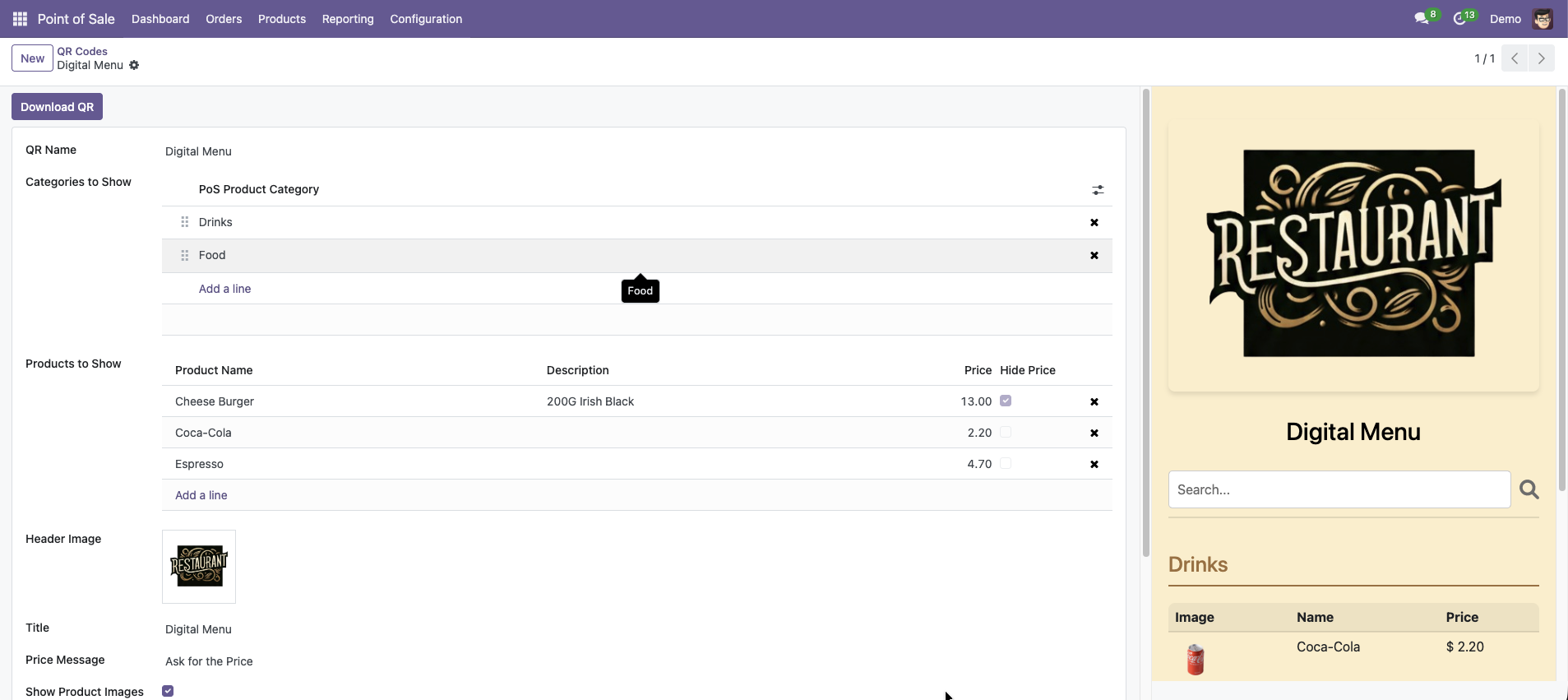Check Hide Price for Espresso
The image size is (1568, 700).
coord(1006,463)
